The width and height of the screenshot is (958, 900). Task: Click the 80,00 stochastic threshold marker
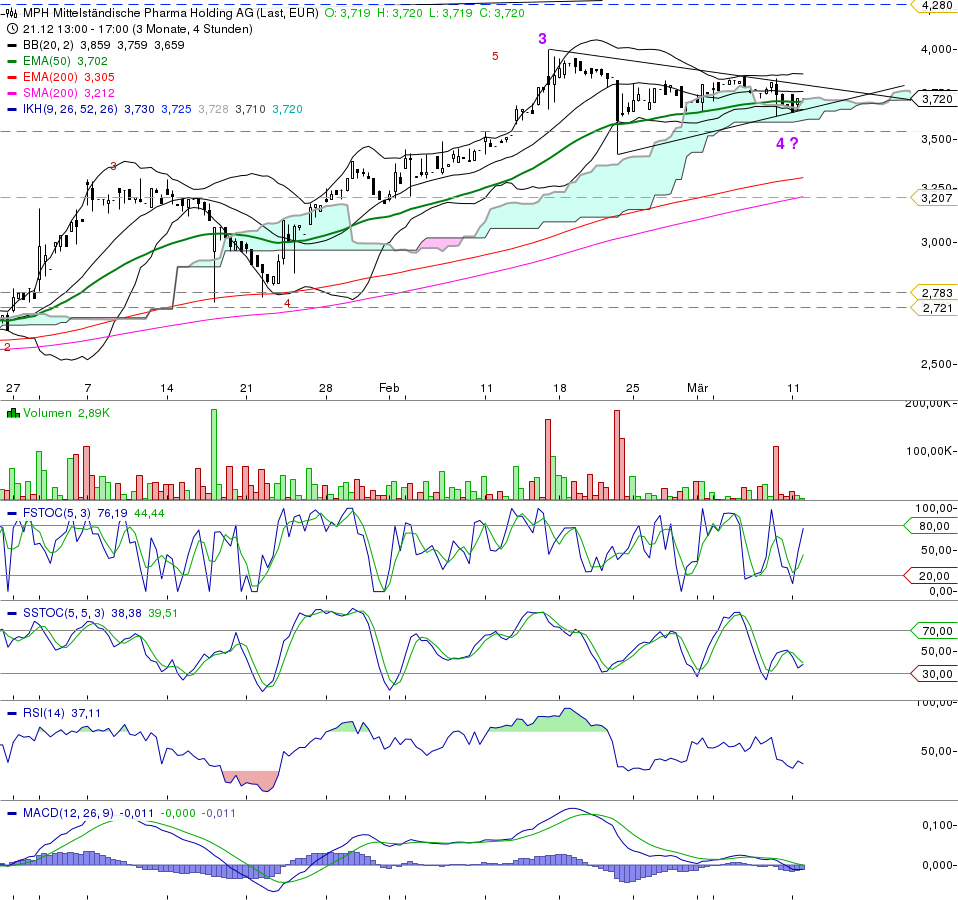pos(932,524)
